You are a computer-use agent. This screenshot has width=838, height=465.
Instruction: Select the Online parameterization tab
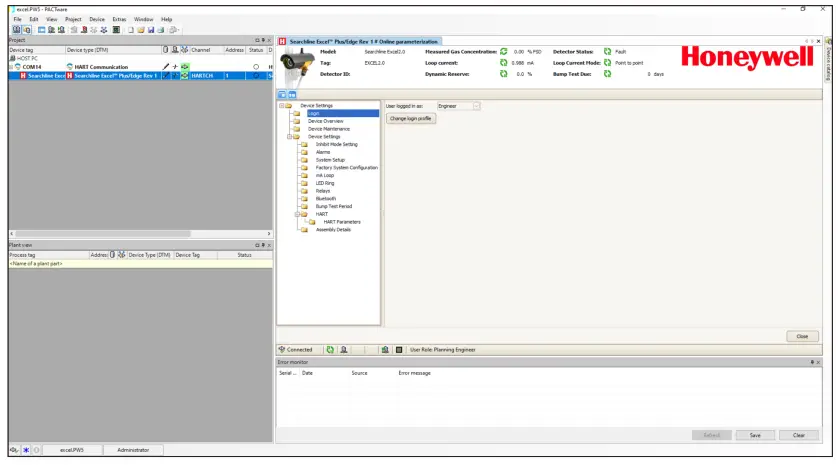point(359,41)
